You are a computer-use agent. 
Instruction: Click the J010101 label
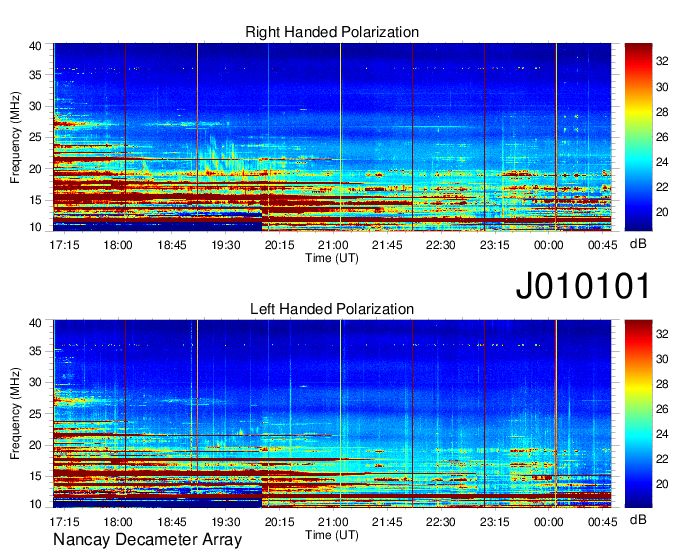pos(583,286)
